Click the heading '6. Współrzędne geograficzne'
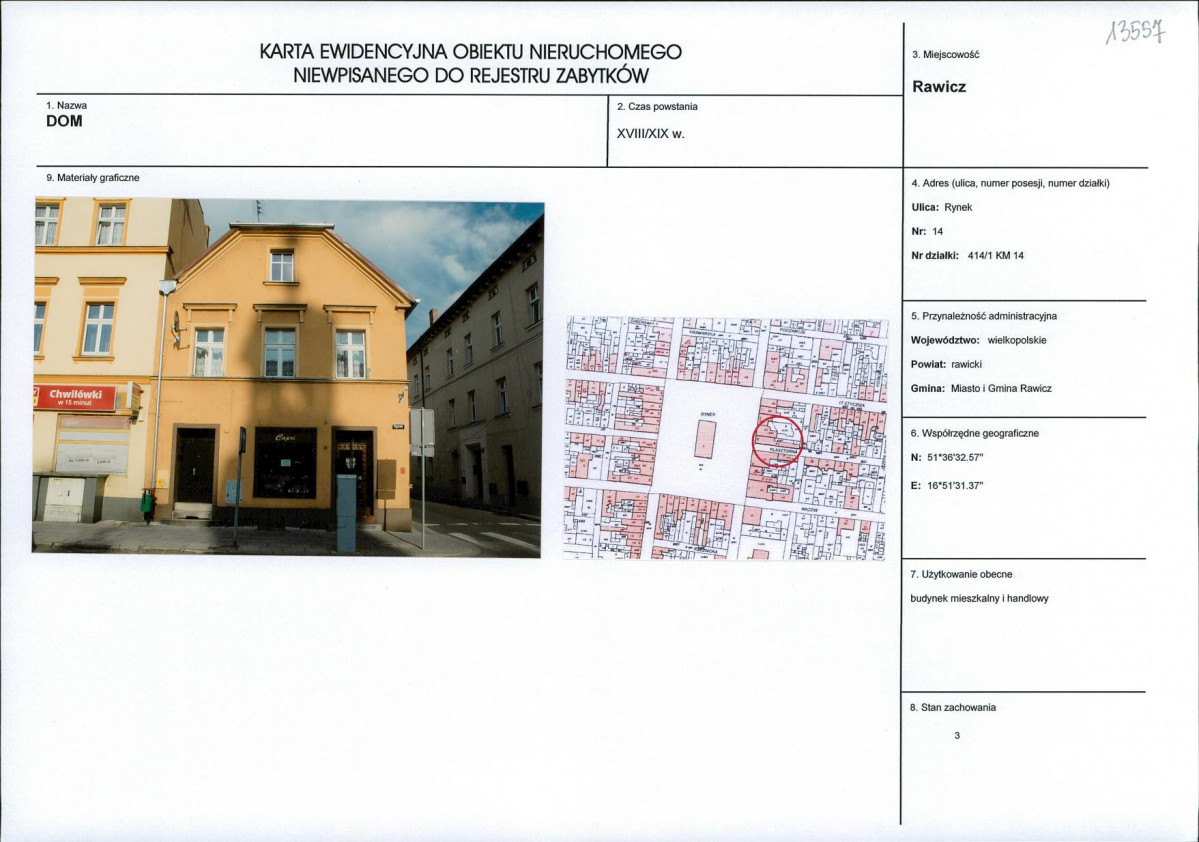 point(974,433)
